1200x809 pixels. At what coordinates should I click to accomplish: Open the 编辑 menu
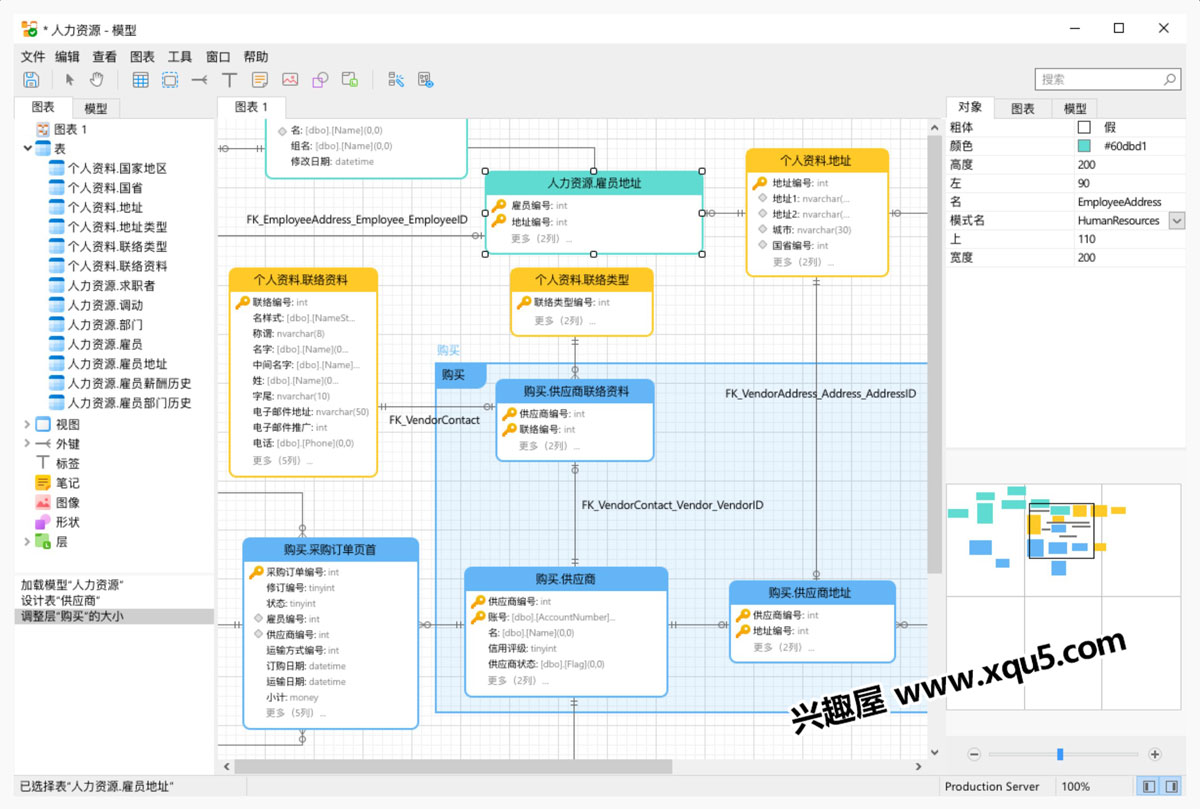pos(67,57)
